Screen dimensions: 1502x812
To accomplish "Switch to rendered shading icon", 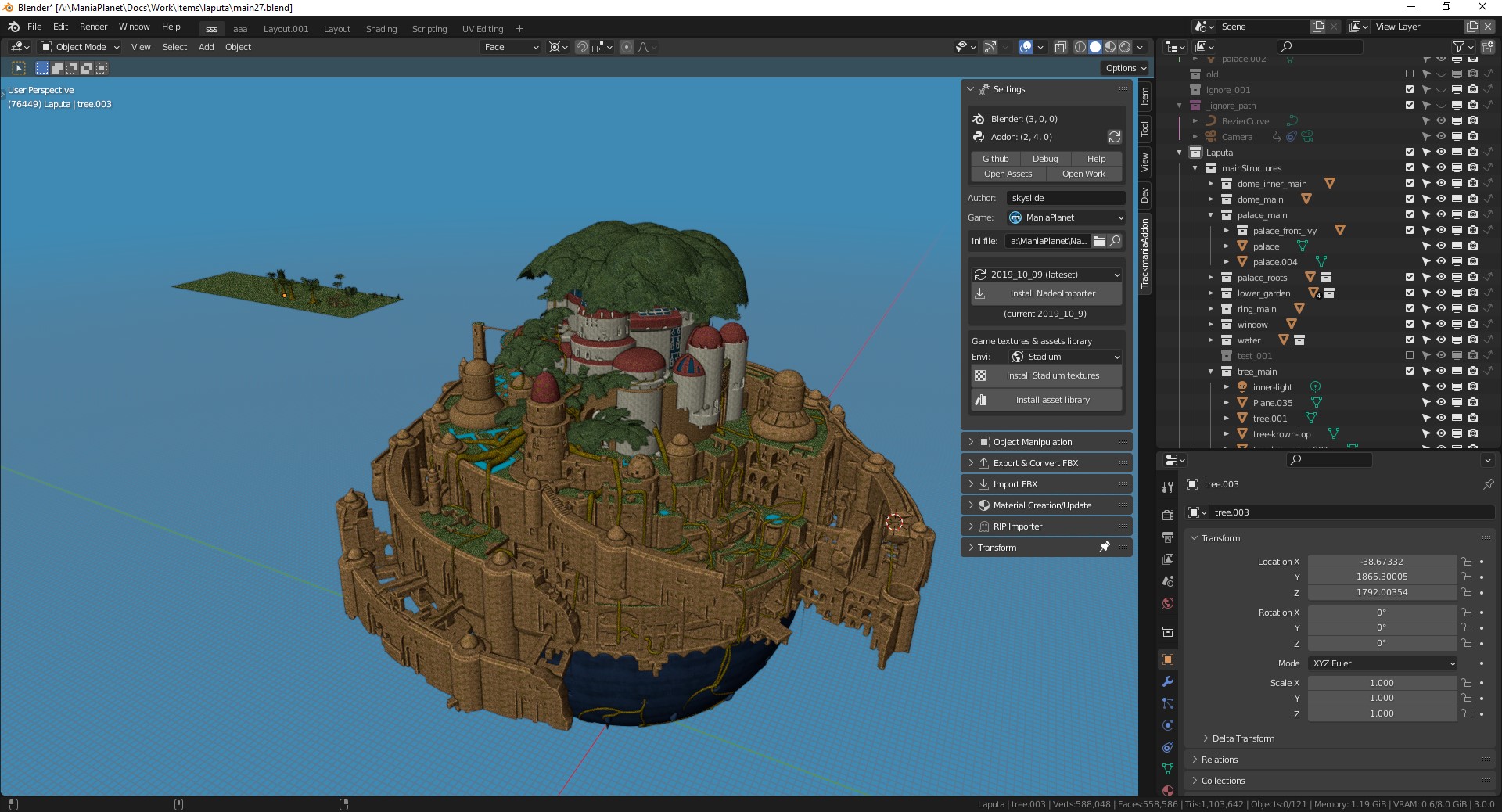I will pyautogui.click(x=1125, y=47).
